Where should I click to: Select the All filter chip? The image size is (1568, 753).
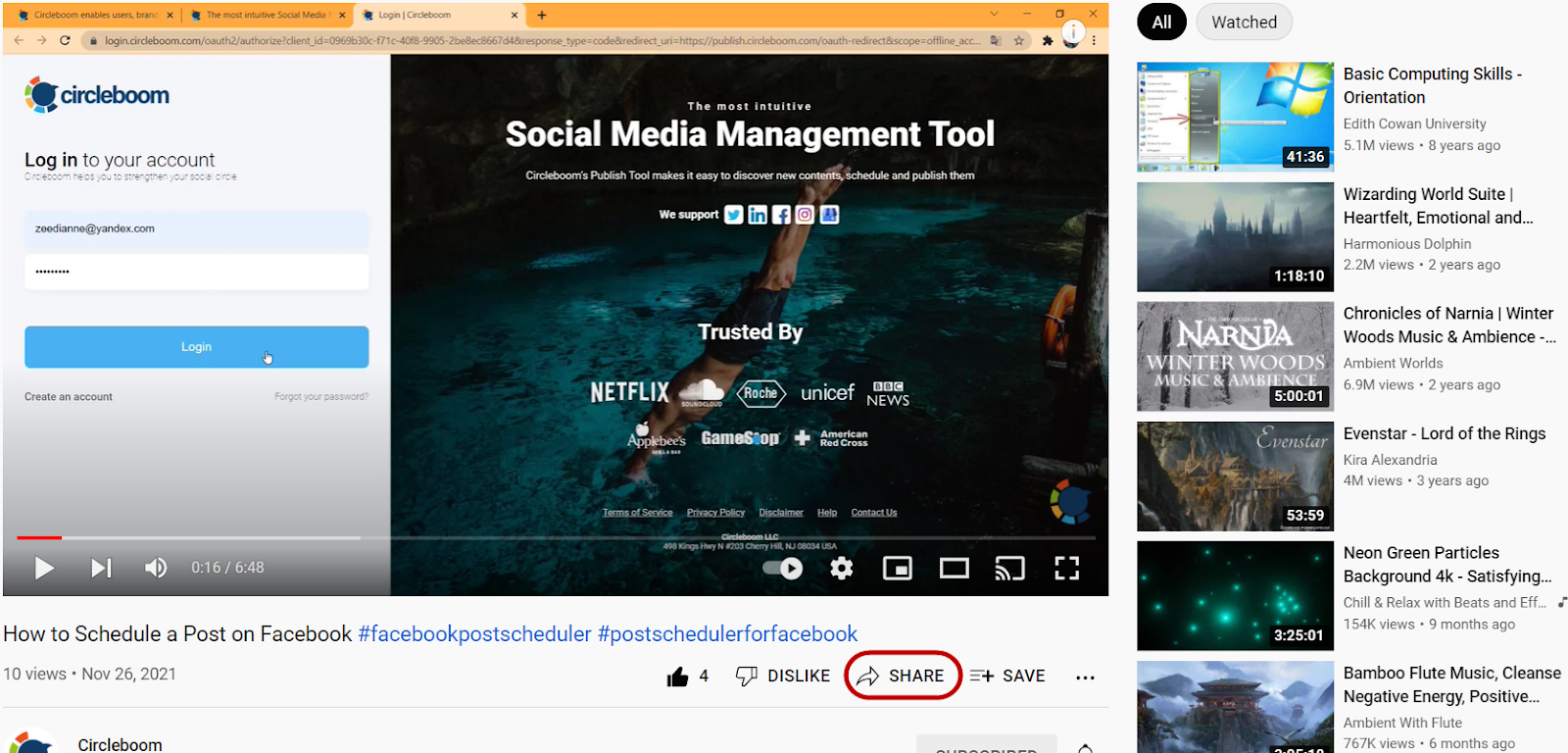1161,22
